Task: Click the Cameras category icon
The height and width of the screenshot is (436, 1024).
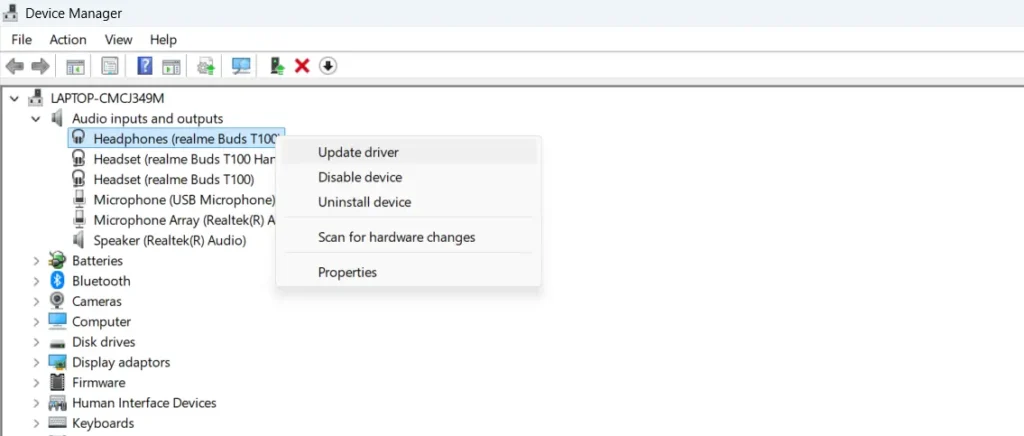Action: (57, 301)
